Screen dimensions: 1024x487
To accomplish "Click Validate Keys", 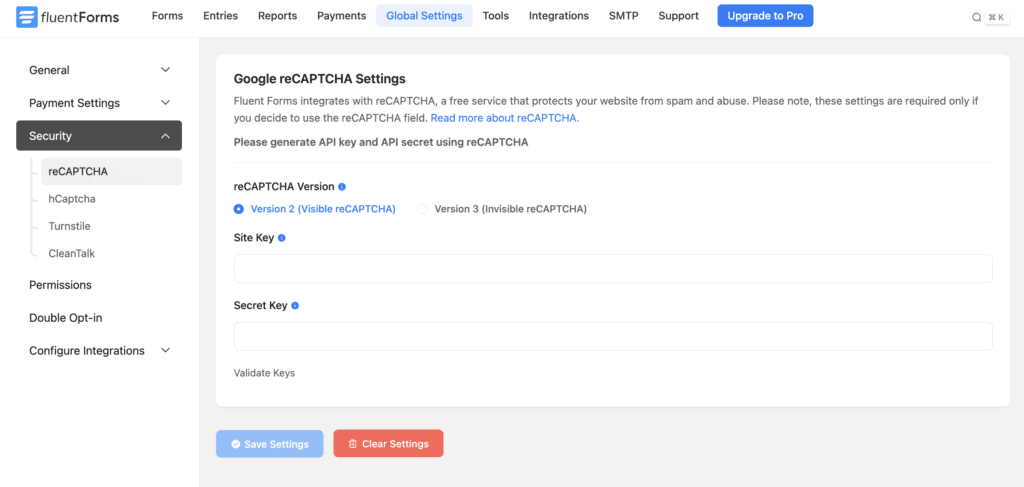I will click(264, 373).
